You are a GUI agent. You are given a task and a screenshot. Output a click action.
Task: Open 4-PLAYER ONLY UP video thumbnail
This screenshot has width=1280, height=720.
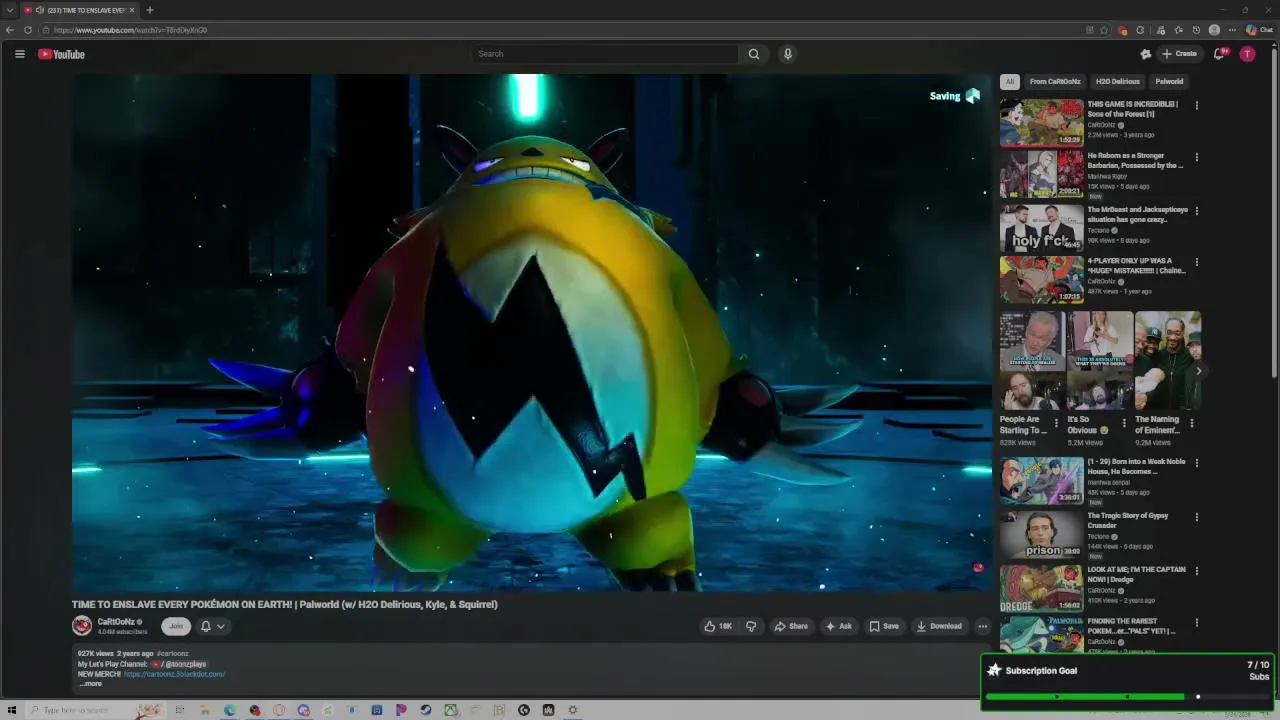click(1041, 279)
